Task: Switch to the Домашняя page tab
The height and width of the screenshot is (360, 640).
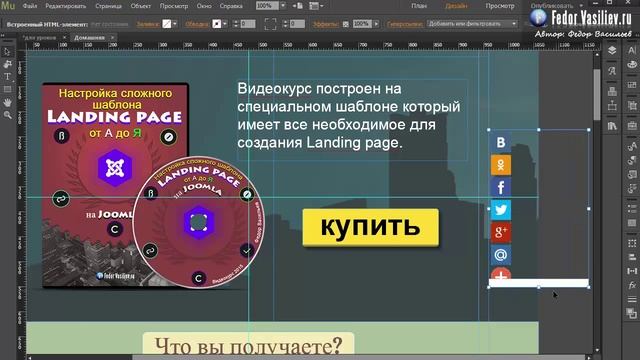Action: click(89, 38)
